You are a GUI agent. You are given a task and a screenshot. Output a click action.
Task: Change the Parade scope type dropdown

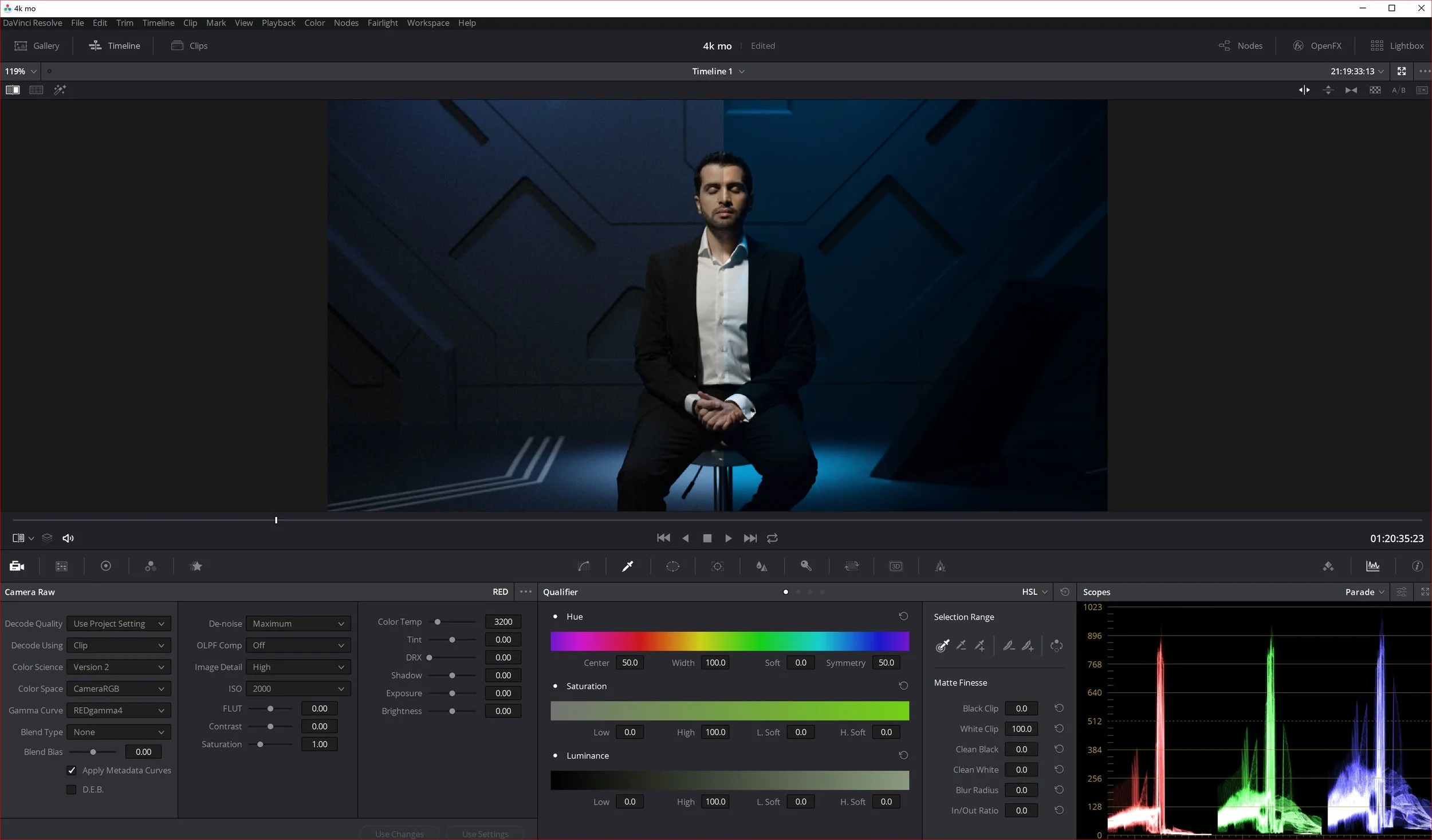[1364, 591]
